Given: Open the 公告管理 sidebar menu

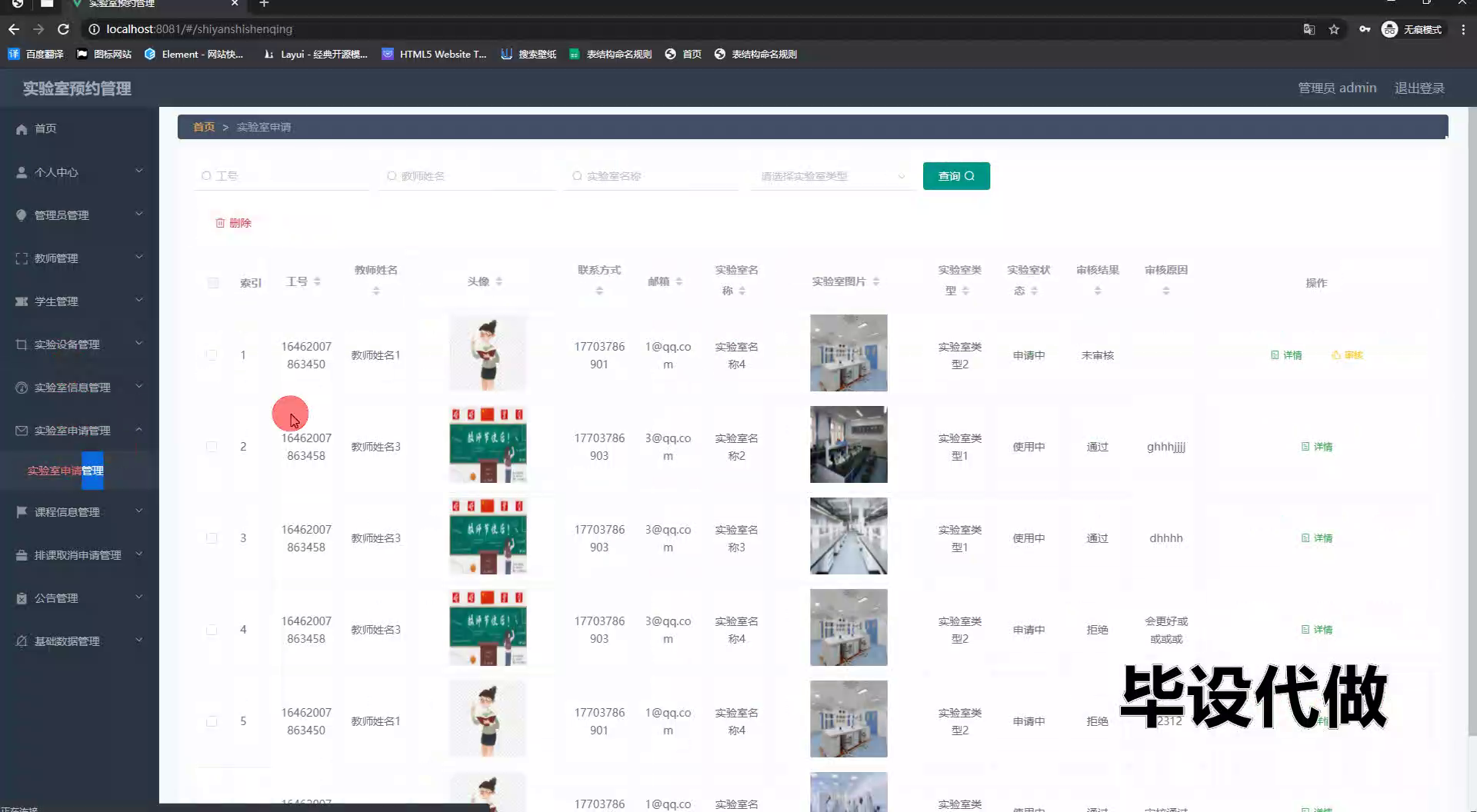Looking at the screenshot, I should pos(79,597).
